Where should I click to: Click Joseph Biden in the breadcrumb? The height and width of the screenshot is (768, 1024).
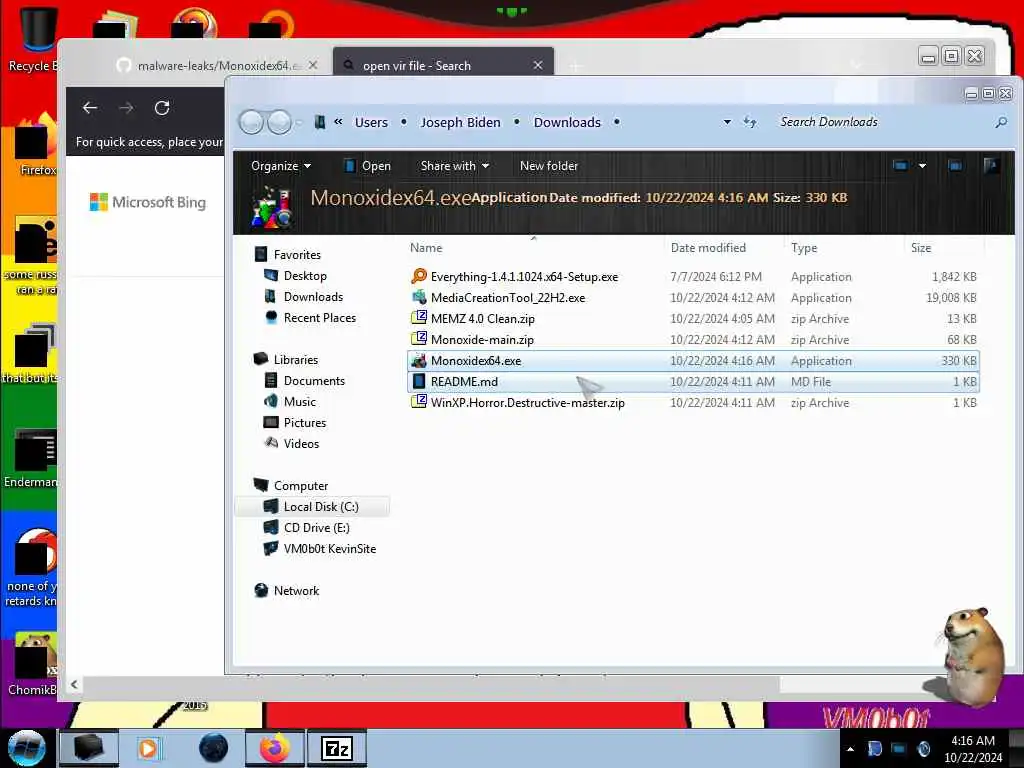tap(460, 122)
